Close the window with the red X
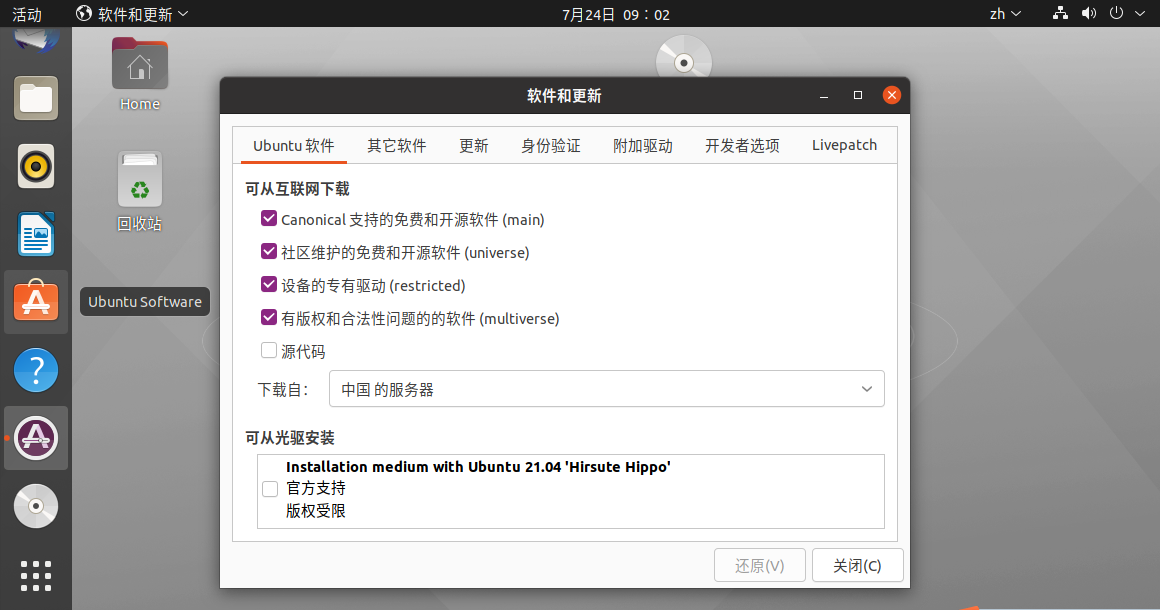Viewport: 1160px width, 610px height. pyautogui.click(x=891, y=95)
